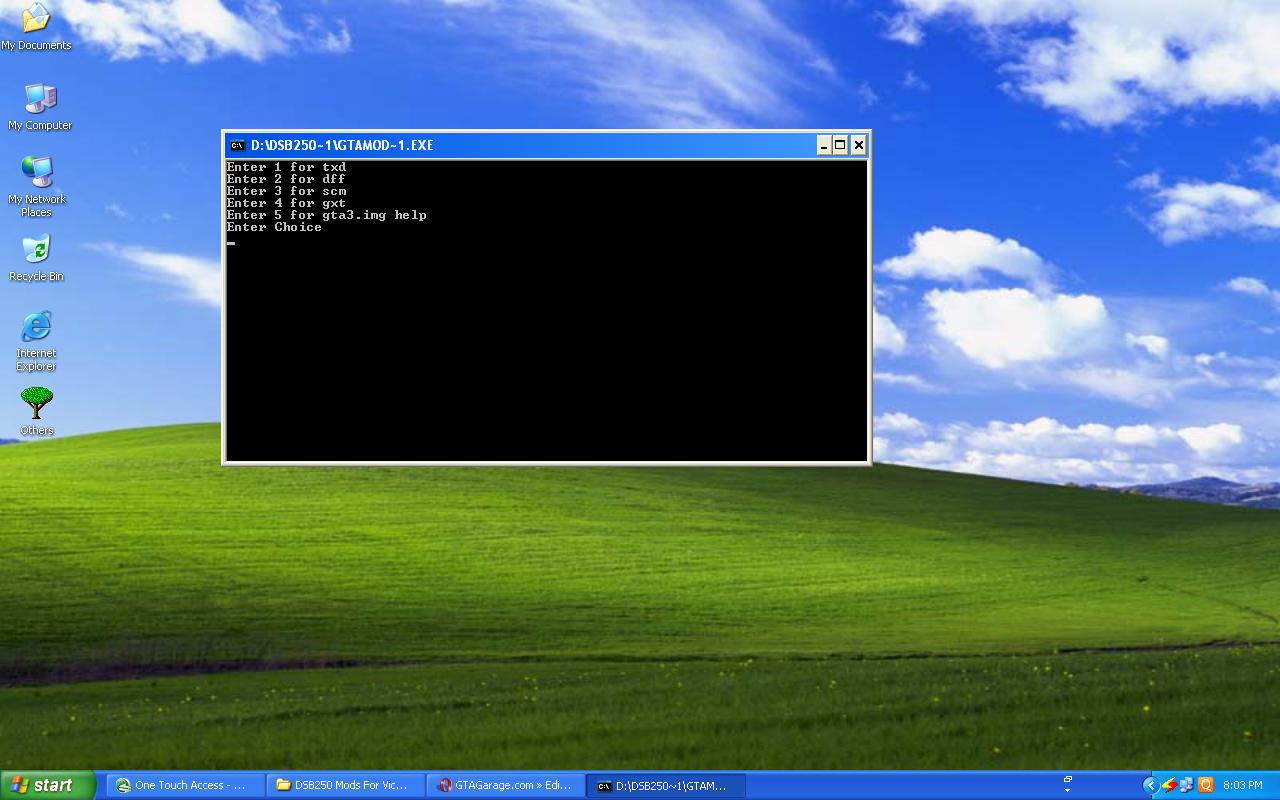Switch to One Touch Access taskbar window

point(185,785)
